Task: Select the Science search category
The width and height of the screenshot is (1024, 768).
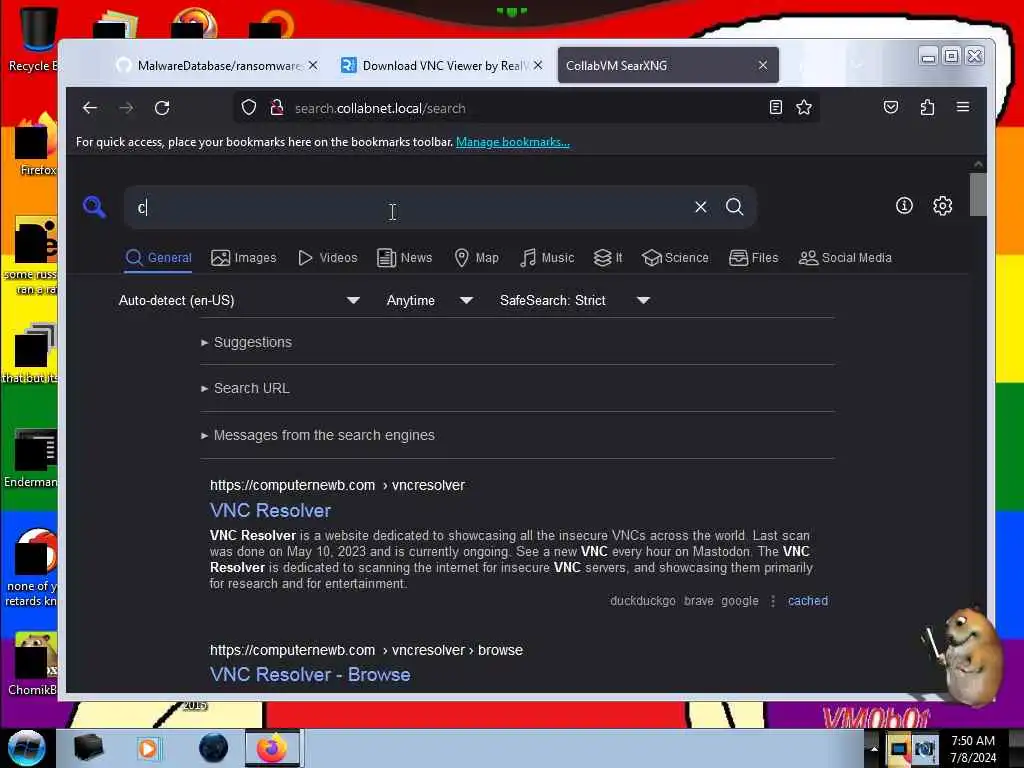Action: click(x=675, y=258)
